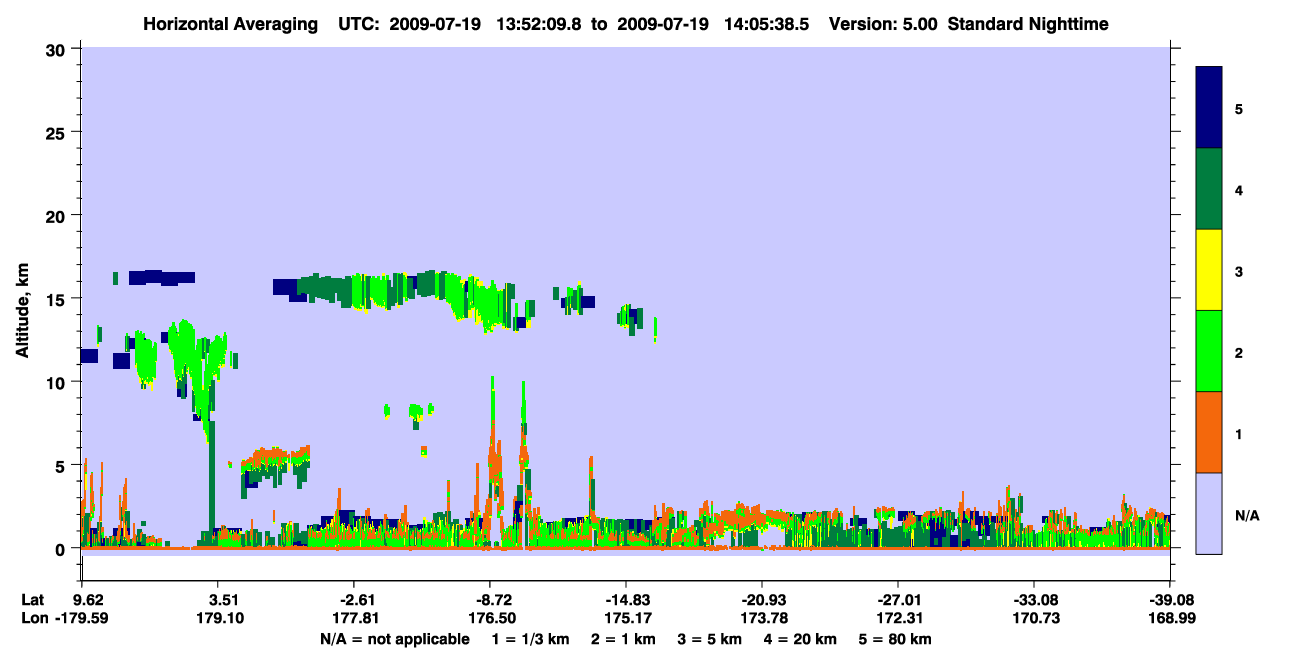This screenshot has width=1300, height=667.
Task: Click longitude value 175.17
Action: [x=627, y=619]
